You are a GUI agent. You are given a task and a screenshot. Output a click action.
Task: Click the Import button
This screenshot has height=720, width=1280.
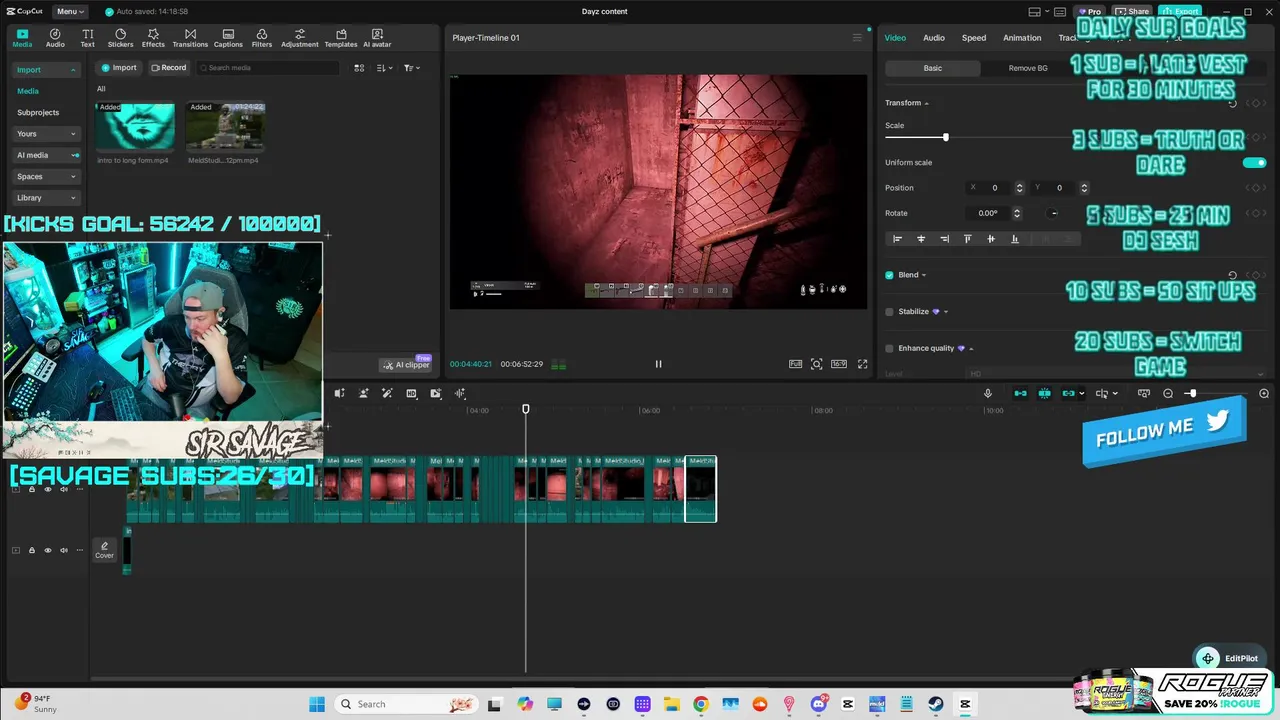click(118, 68)
